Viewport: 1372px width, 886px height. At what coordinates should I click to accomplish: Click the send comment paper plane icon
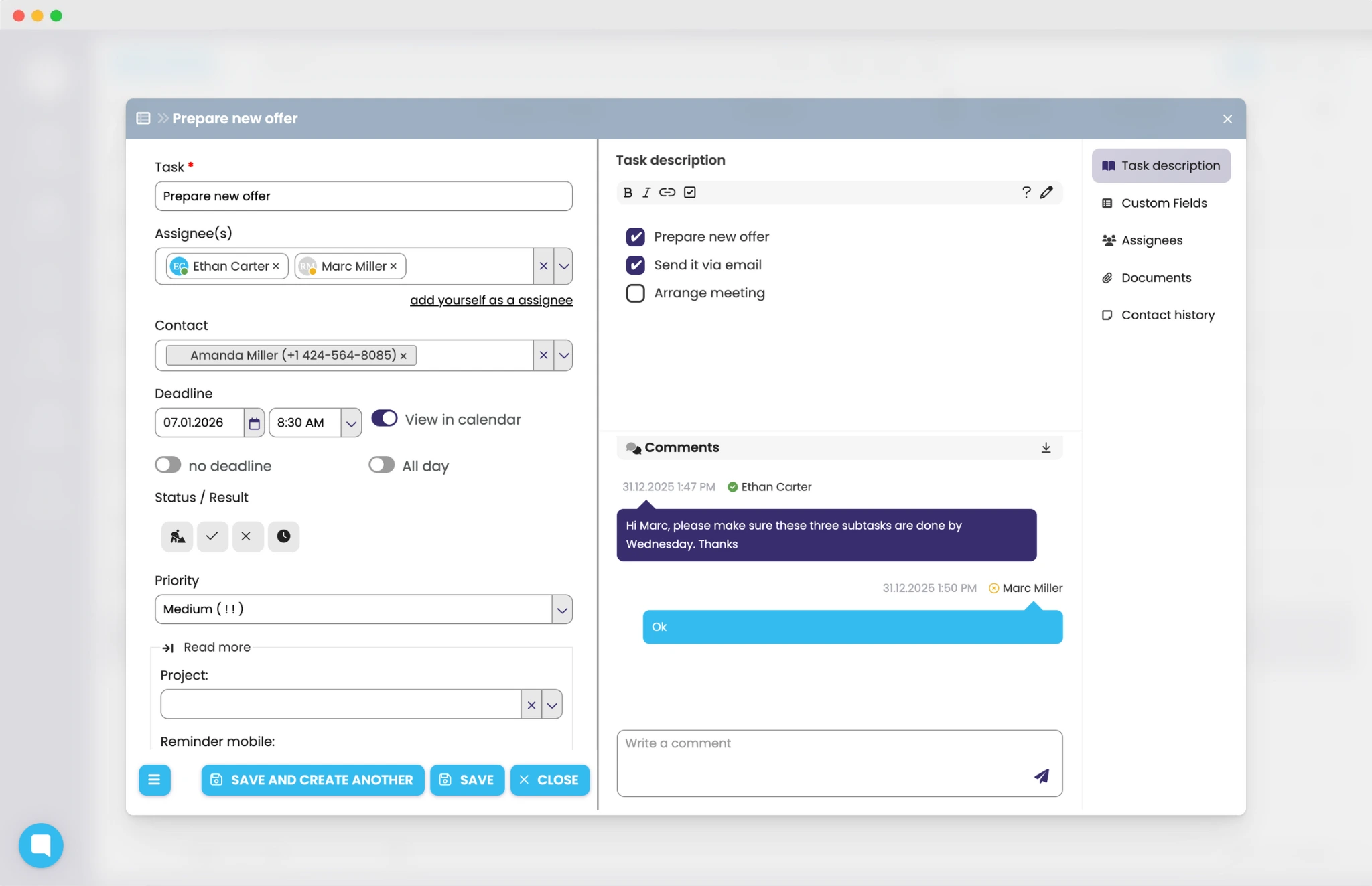1041,776
